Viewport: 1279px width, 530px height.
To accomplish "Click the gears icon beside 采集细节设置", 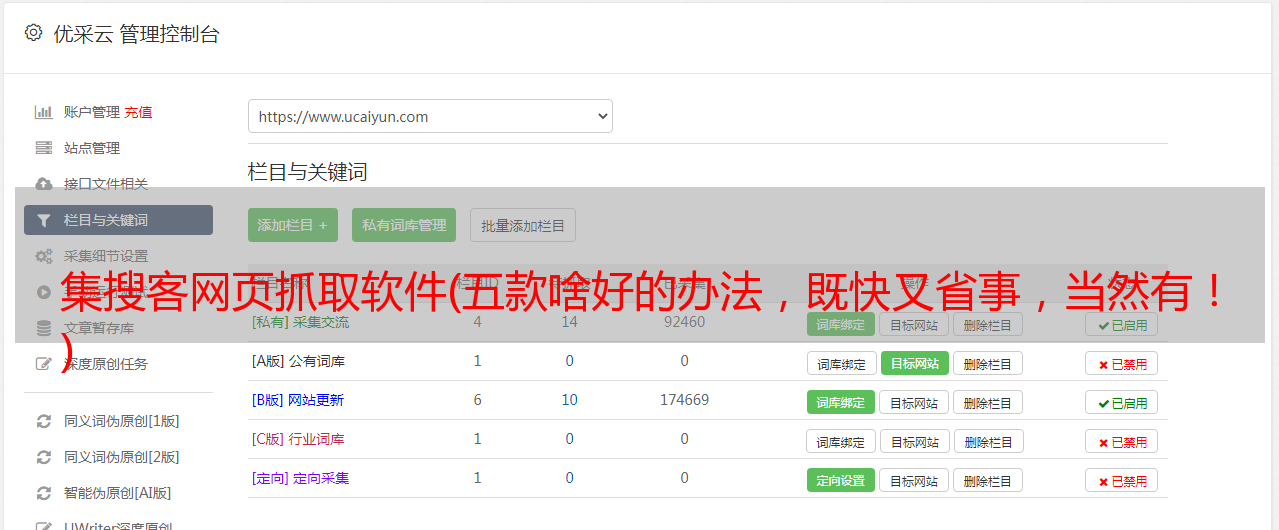I will pos(44,256).
